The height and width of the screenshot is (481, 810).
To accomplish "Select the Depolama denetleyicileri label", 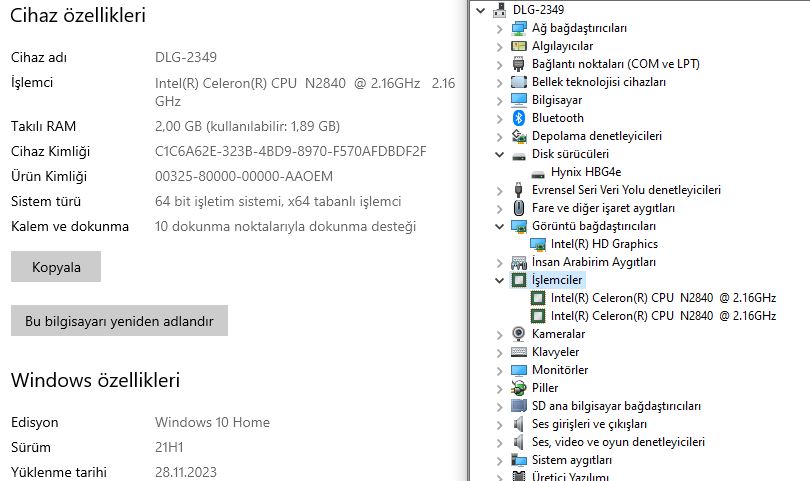I will click(597, 136).
